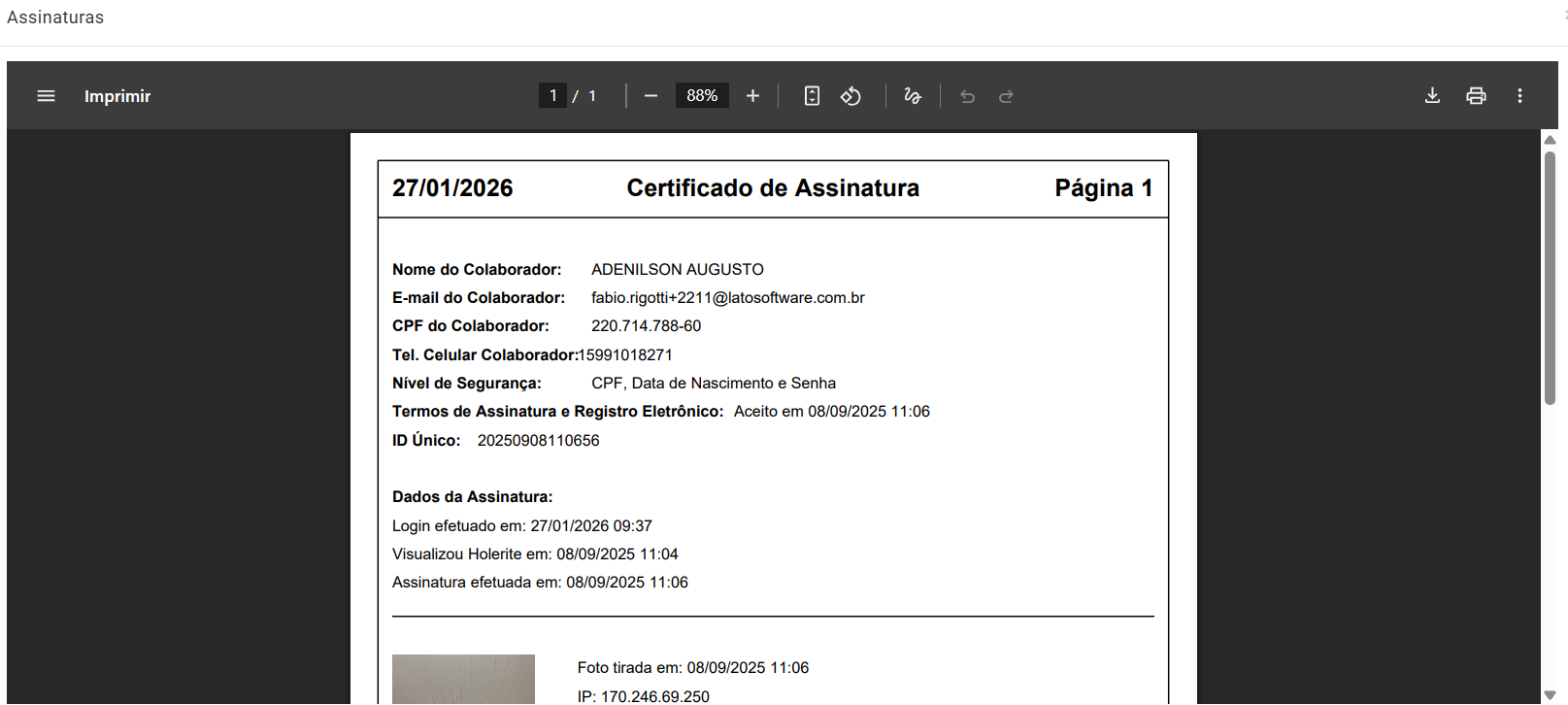Viewport: 1568px width, 705px height.
Task: Click the collaborator email address text
Action: pos(727,298)
